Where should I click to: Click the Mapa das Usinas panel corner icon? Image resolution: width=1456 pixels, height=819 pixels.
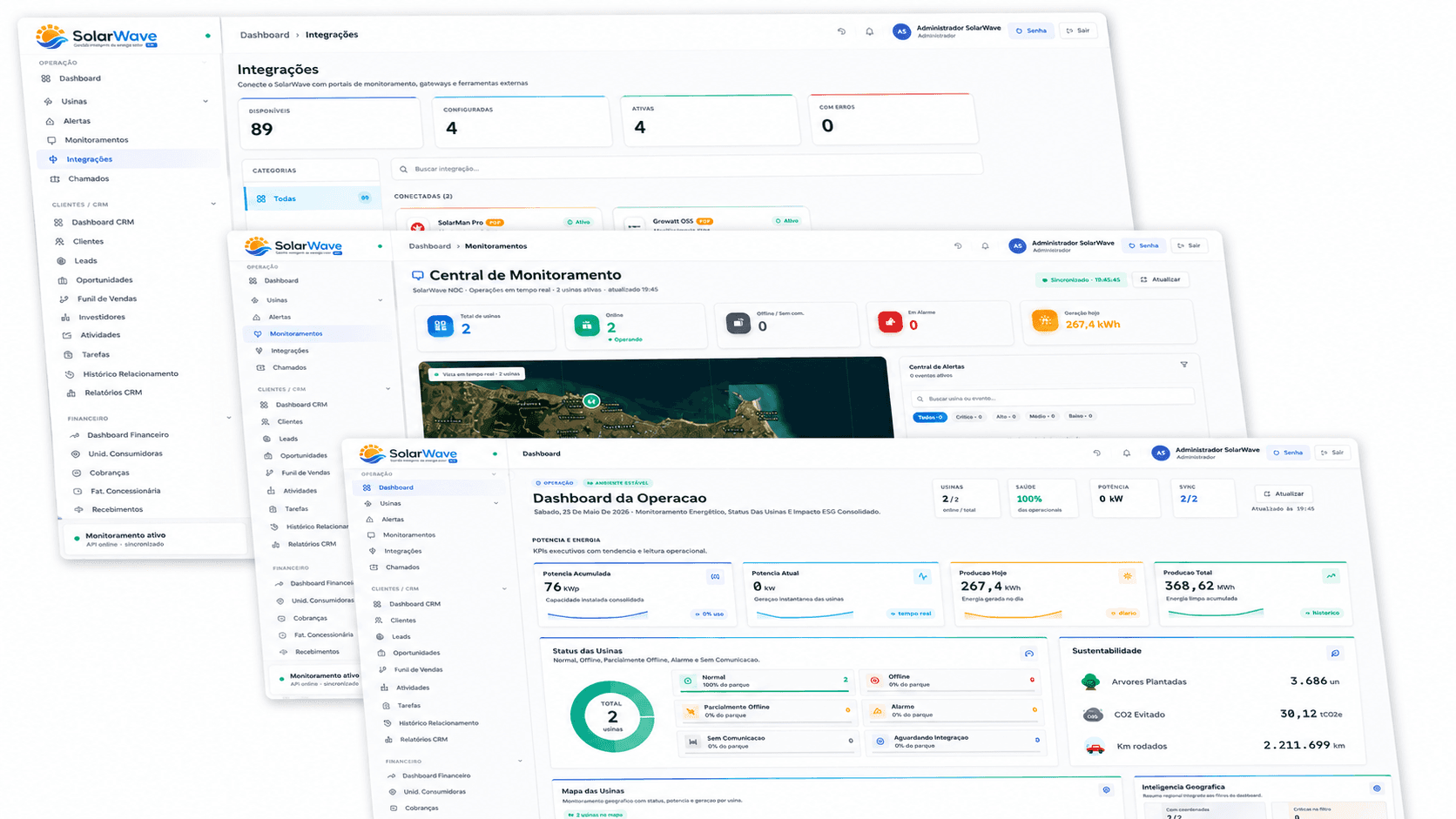pos(1106,790)
